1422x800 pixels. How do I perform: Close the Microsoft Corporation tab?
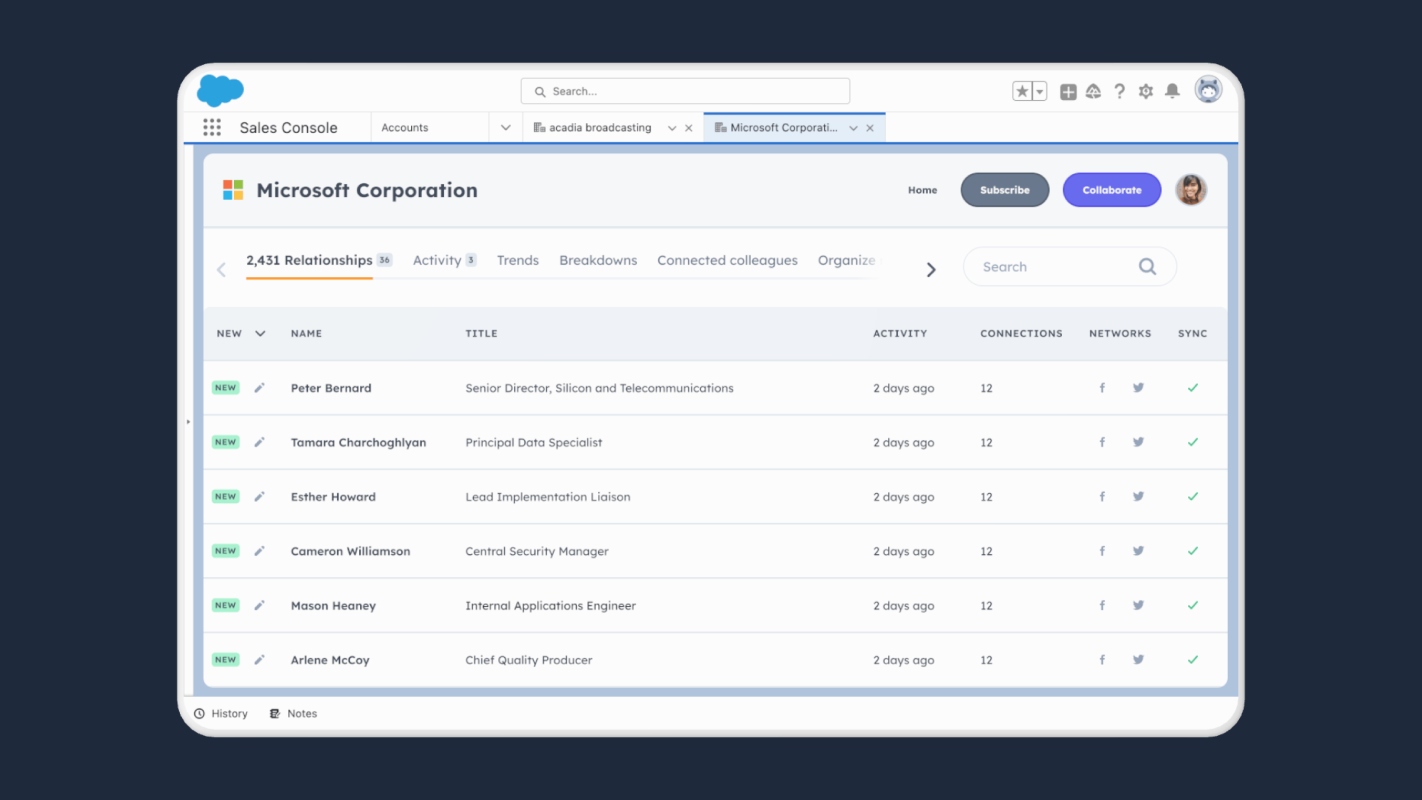[870, 128]
